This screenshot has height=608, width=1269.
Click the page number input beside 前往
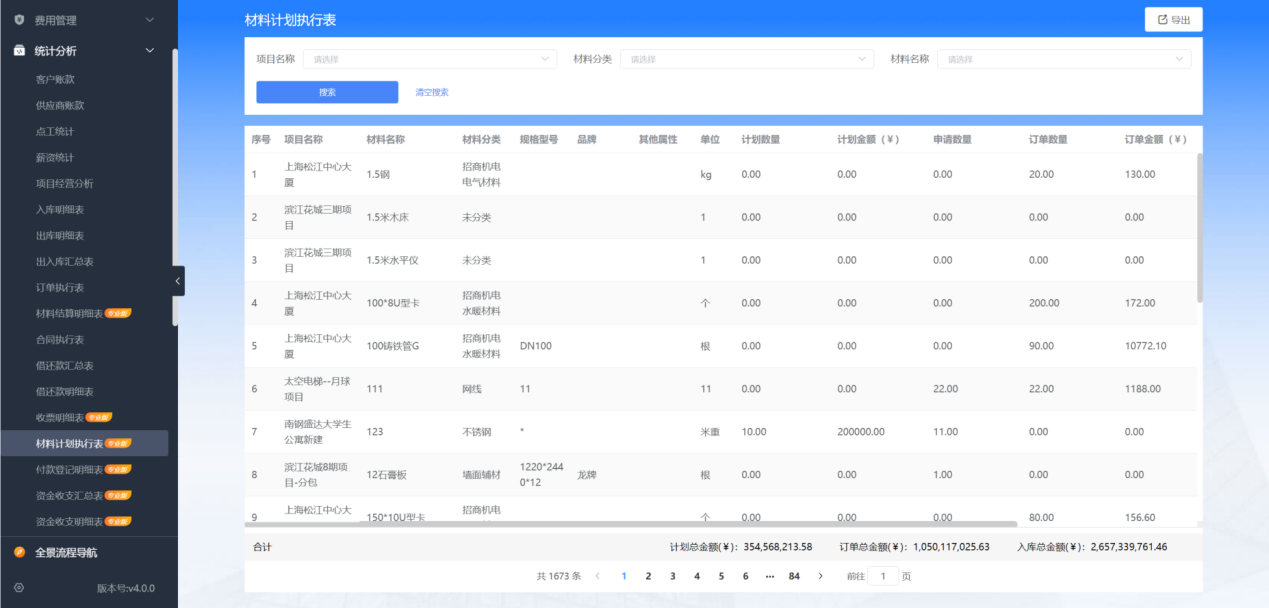(x=881, y=576)
